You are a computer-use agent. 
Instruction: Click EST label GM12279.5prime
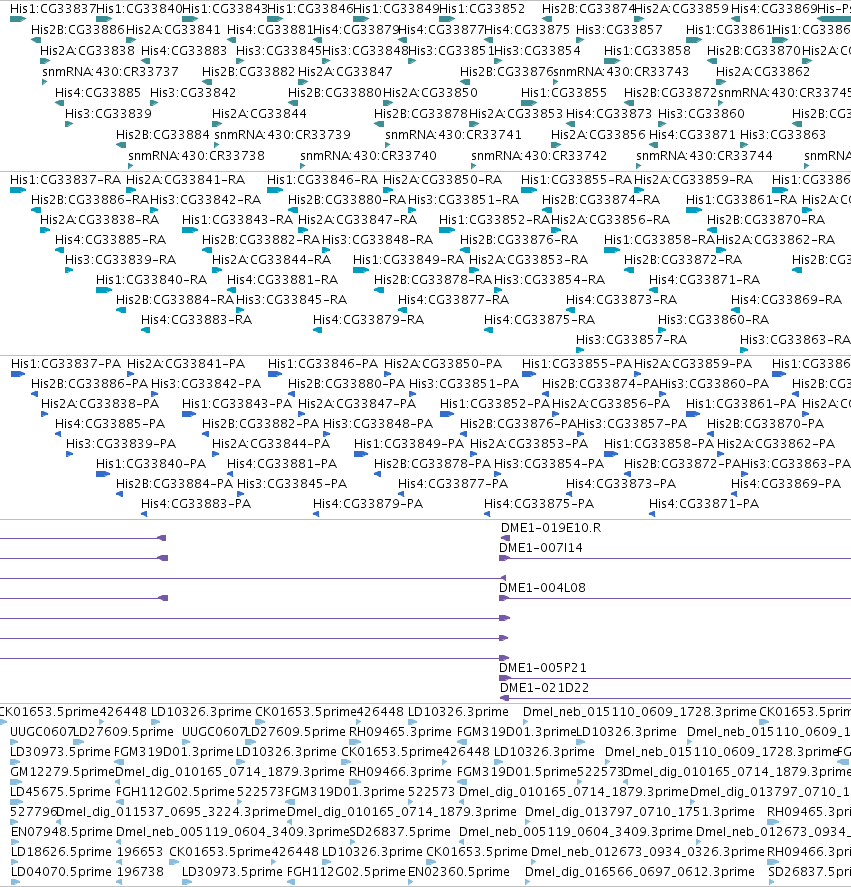[62, 772]
